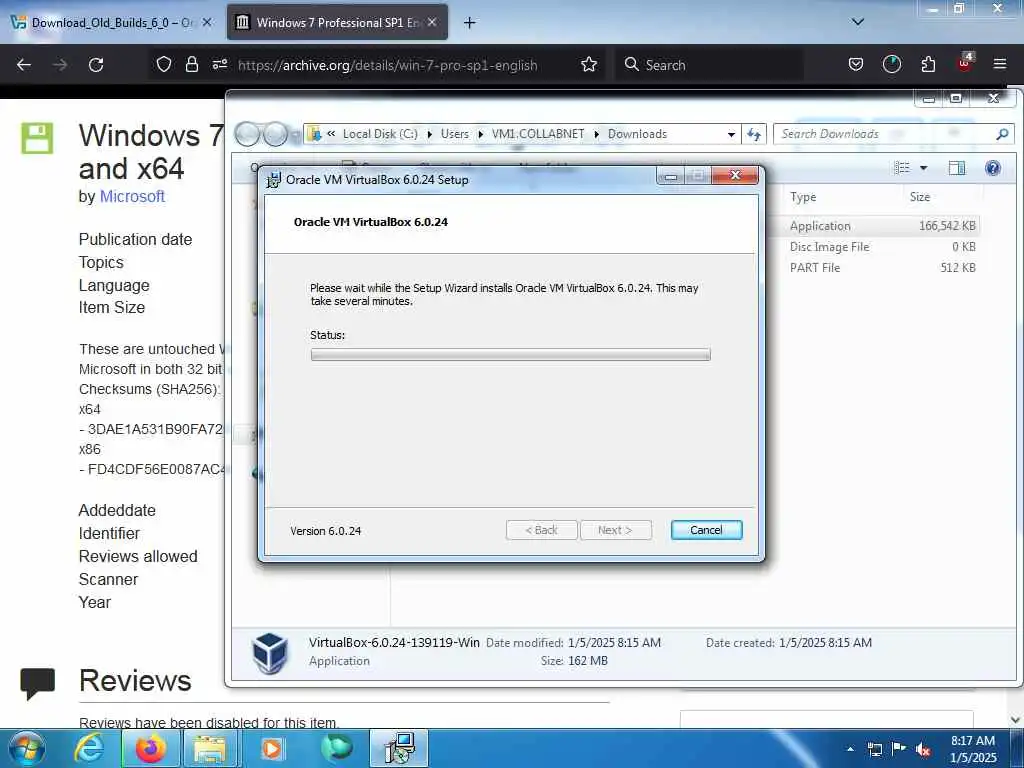This screenshot has width=1024, height=768.
Task: Open the Microsoft author link
Action: (132, 196)
